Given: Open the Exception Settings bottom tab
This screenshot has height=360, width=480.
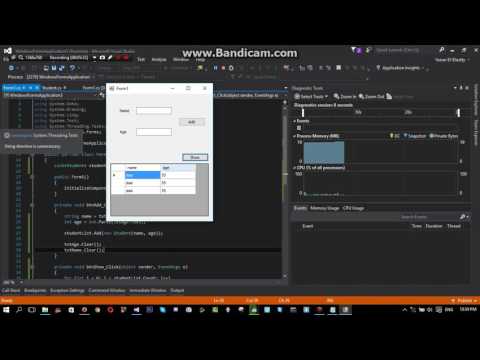Looking at the screenshot, I should click(67, 291).
